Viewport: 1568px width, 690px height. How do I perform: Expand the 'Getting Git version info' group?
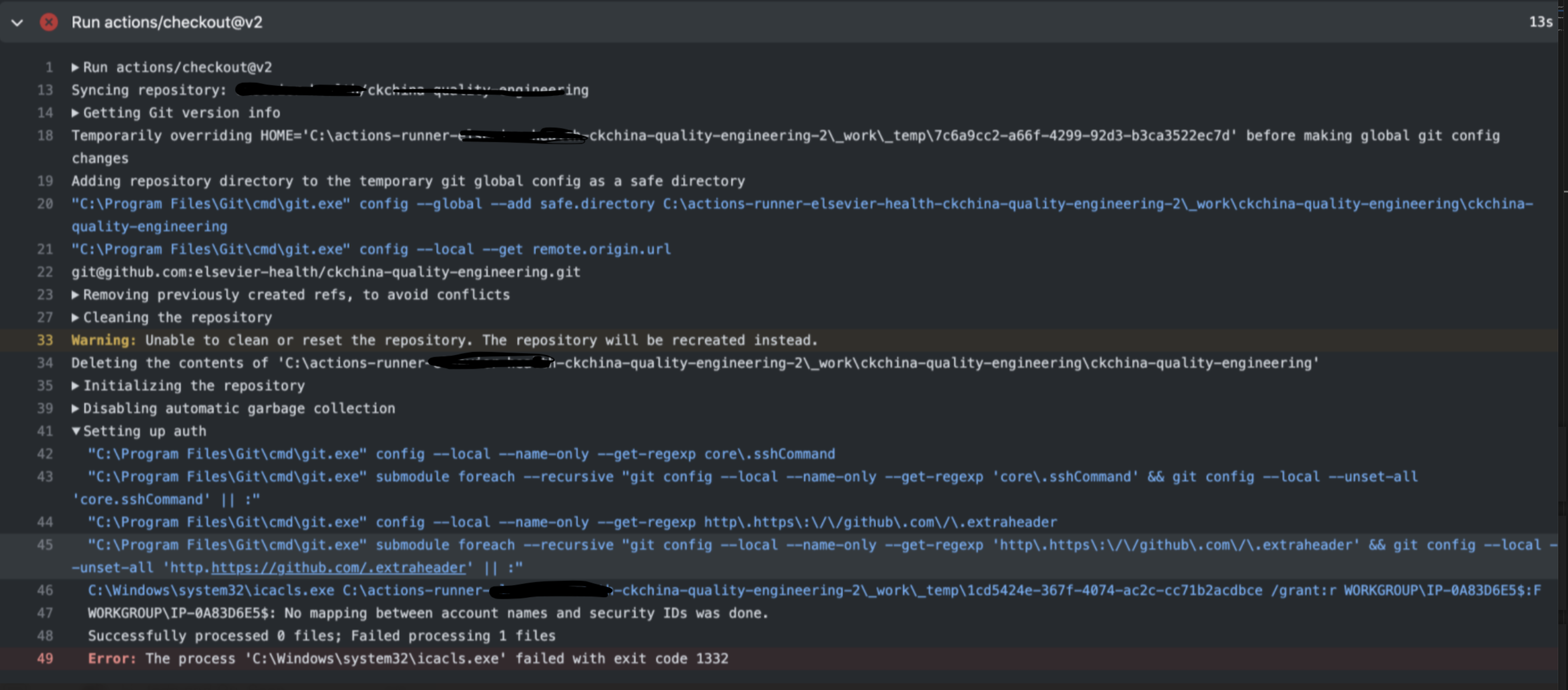tap(77, 112)
